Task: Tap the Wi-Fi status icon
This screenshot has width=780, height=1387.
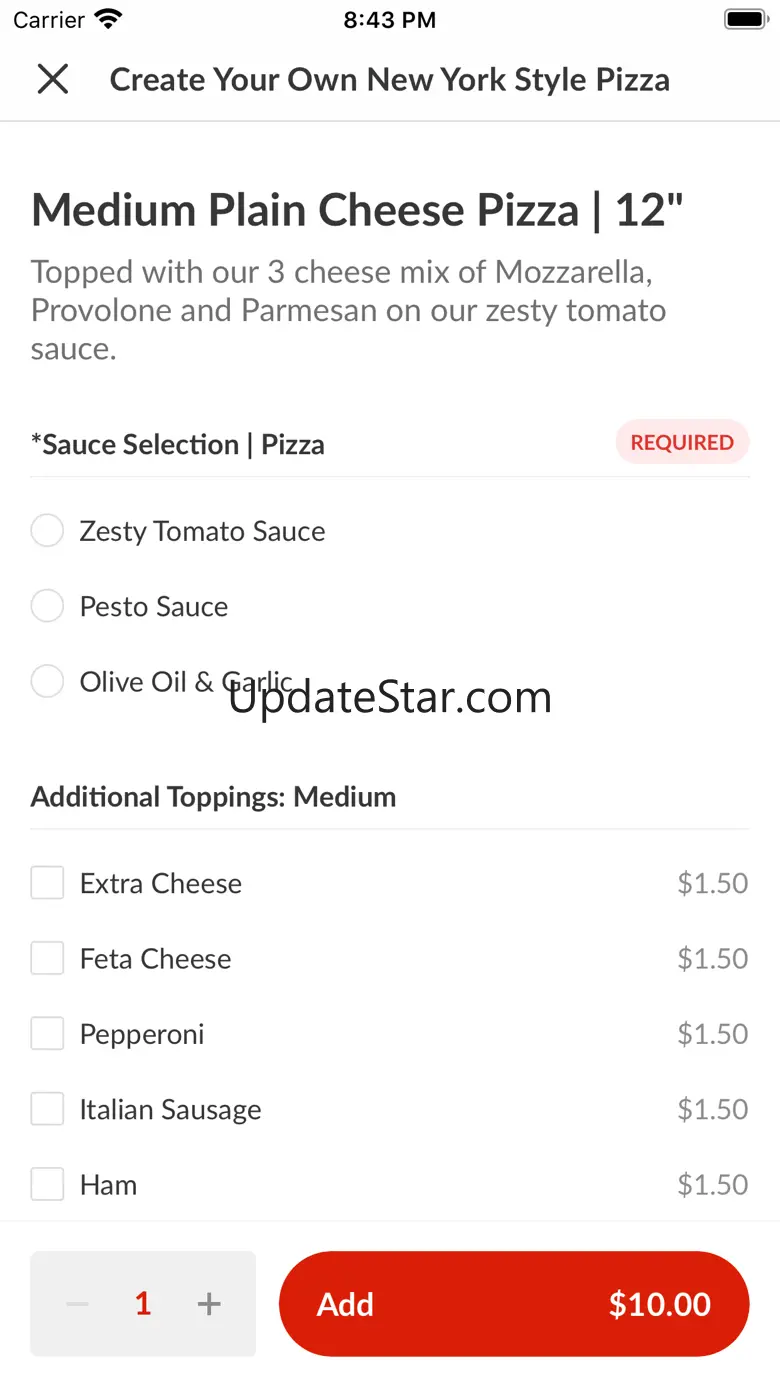Action: pos(108,19)
